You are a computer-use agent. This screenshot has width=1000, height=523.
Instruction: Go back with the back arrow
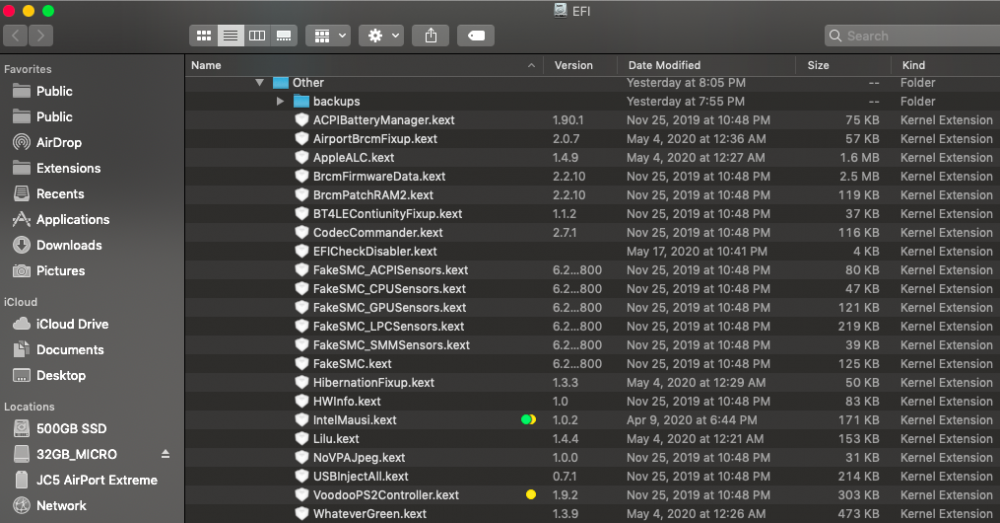[x=16, y=35]
